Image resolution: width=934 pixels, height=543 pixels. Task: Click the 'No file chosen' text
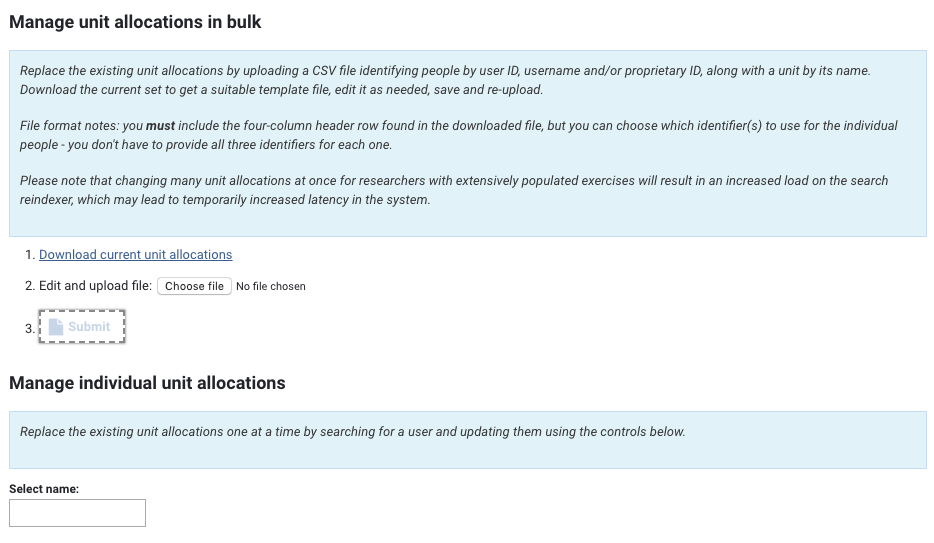271,286
